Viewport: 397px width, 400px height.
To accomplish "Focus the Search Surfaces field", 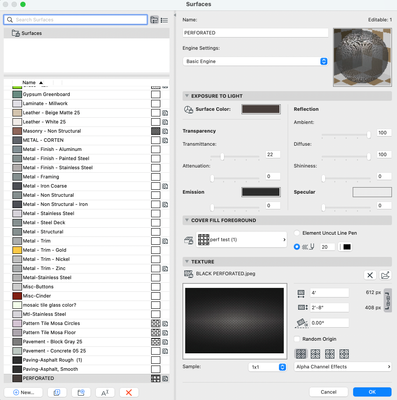I will (x=76, y=20).
